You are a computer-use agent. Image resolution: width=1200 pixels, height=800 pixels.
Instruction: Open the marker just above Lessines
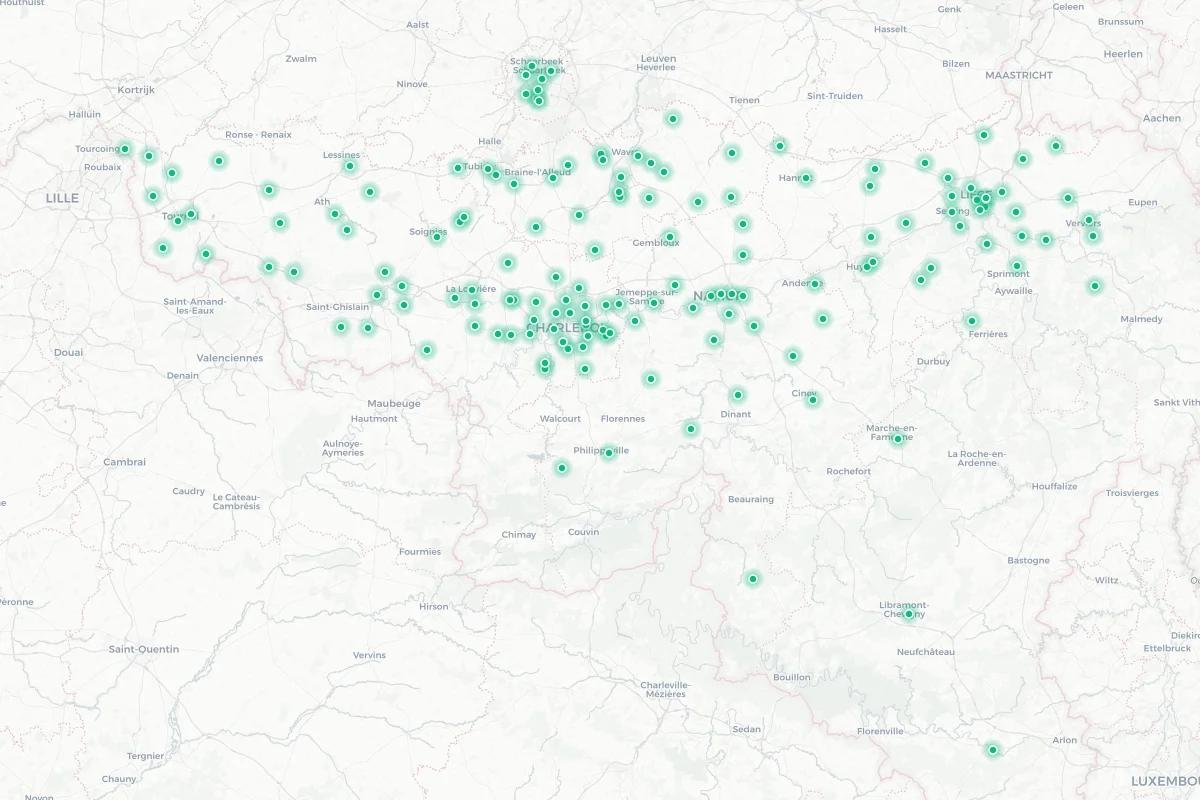pyautogui.click(x=349, y=166)
